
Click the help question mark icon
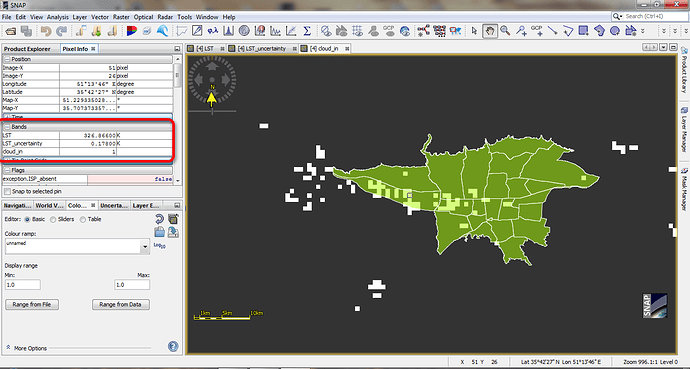[x=173, y=346]
